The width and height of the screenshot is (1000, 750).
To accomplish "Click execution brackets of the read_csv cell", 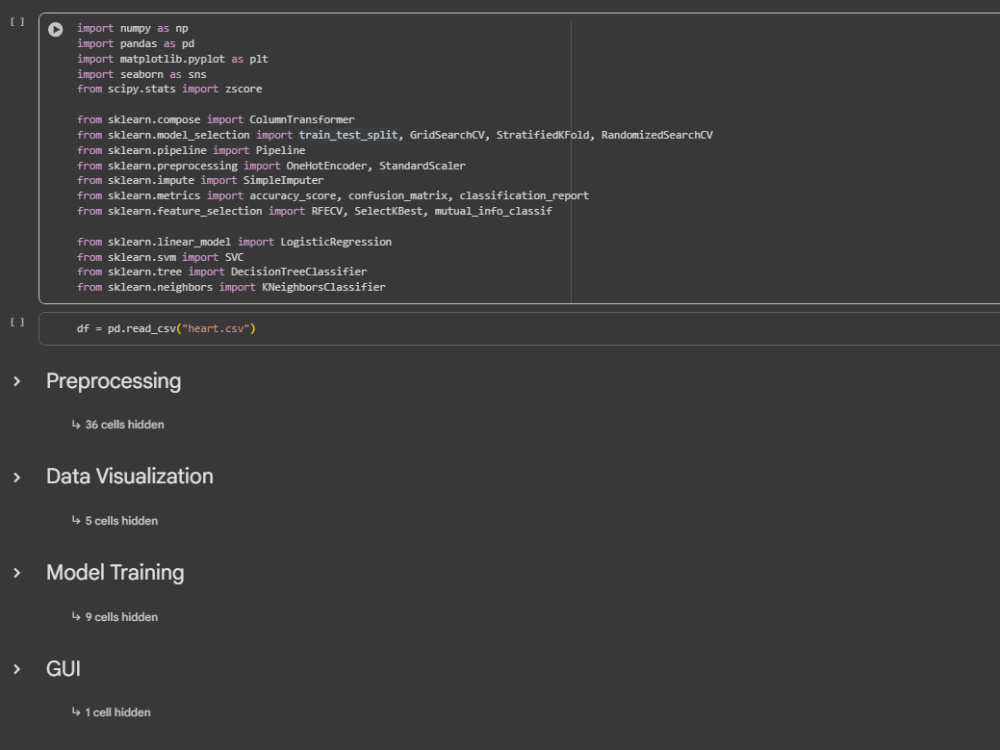I will point(17,322).
